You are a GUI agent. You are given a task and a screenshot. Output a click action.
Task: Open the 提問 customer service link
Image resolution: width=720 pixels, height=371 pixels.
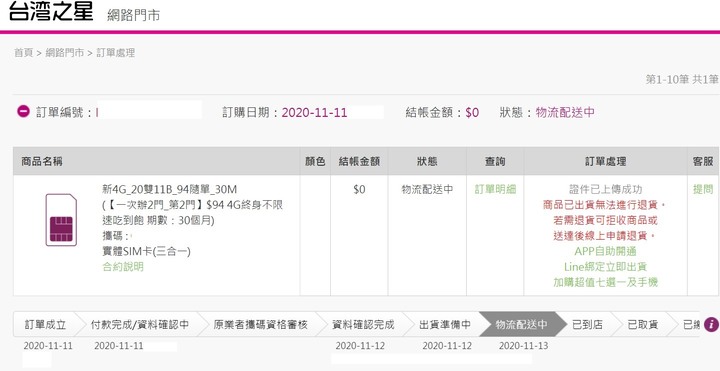click(703, 189)
